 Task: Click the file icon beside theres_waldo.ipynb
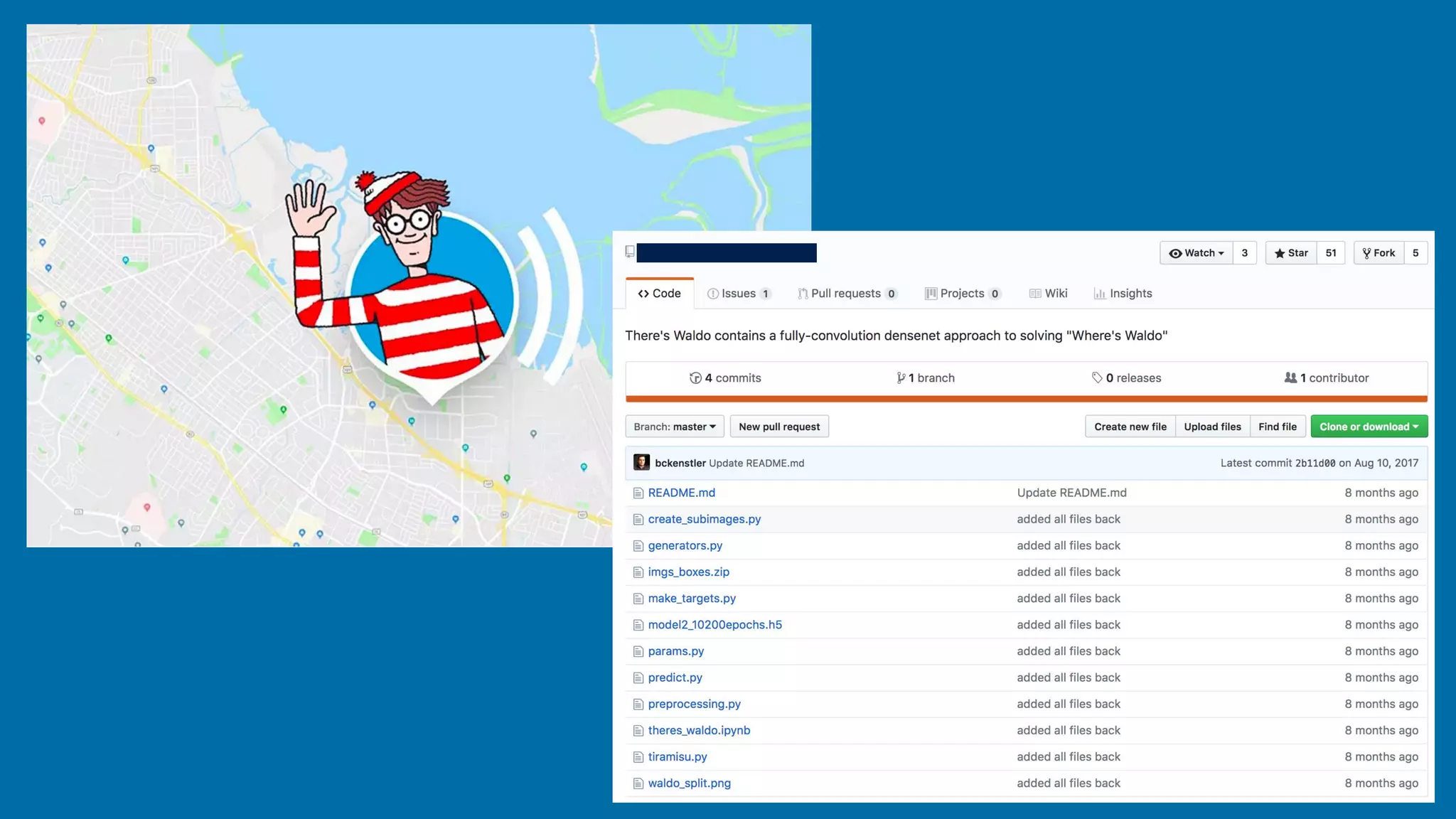coord(638,730)
